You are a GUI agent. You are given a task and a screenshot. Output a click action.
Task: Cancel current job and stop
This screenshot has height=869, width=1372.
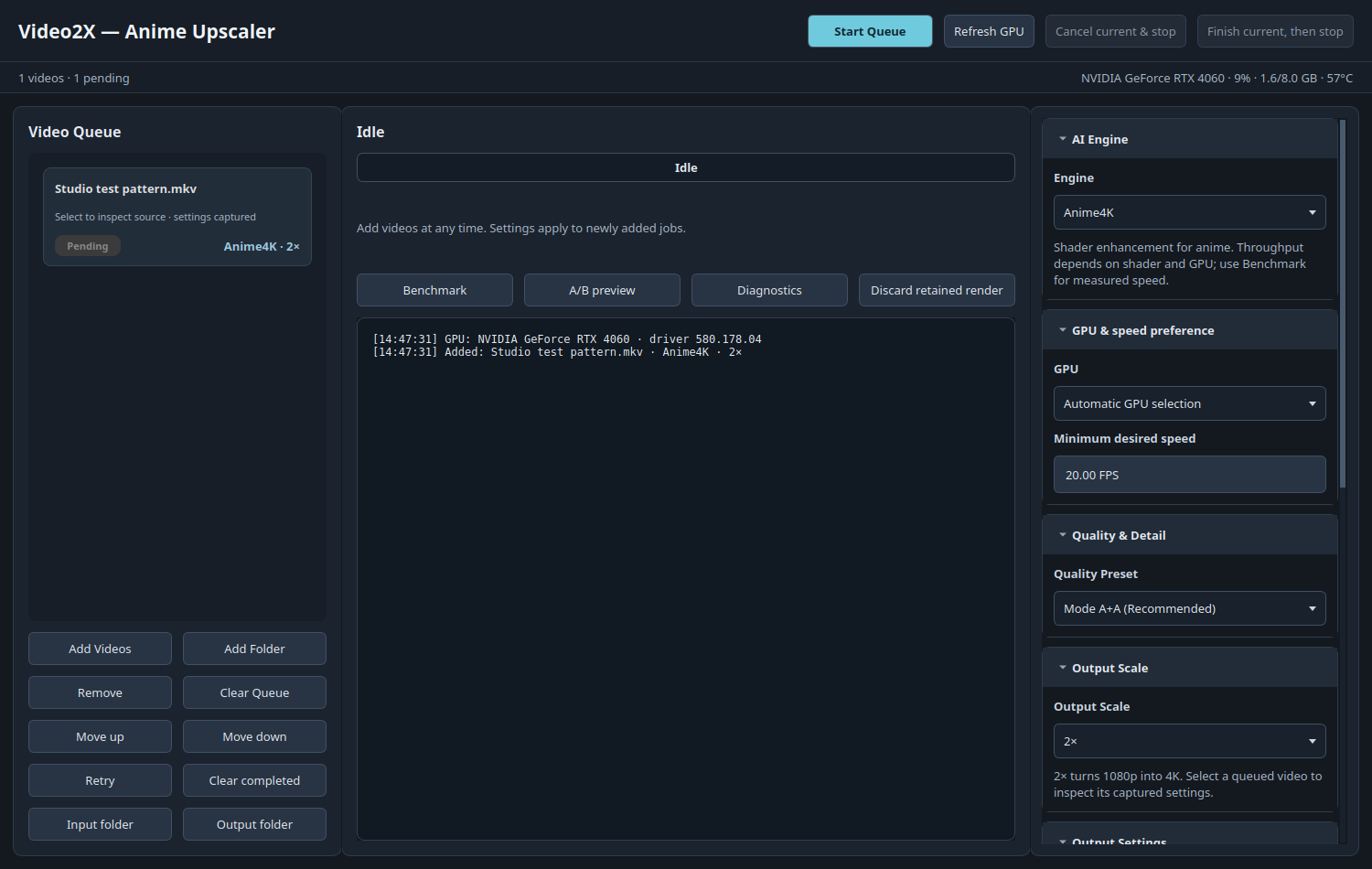point(1116,31)
